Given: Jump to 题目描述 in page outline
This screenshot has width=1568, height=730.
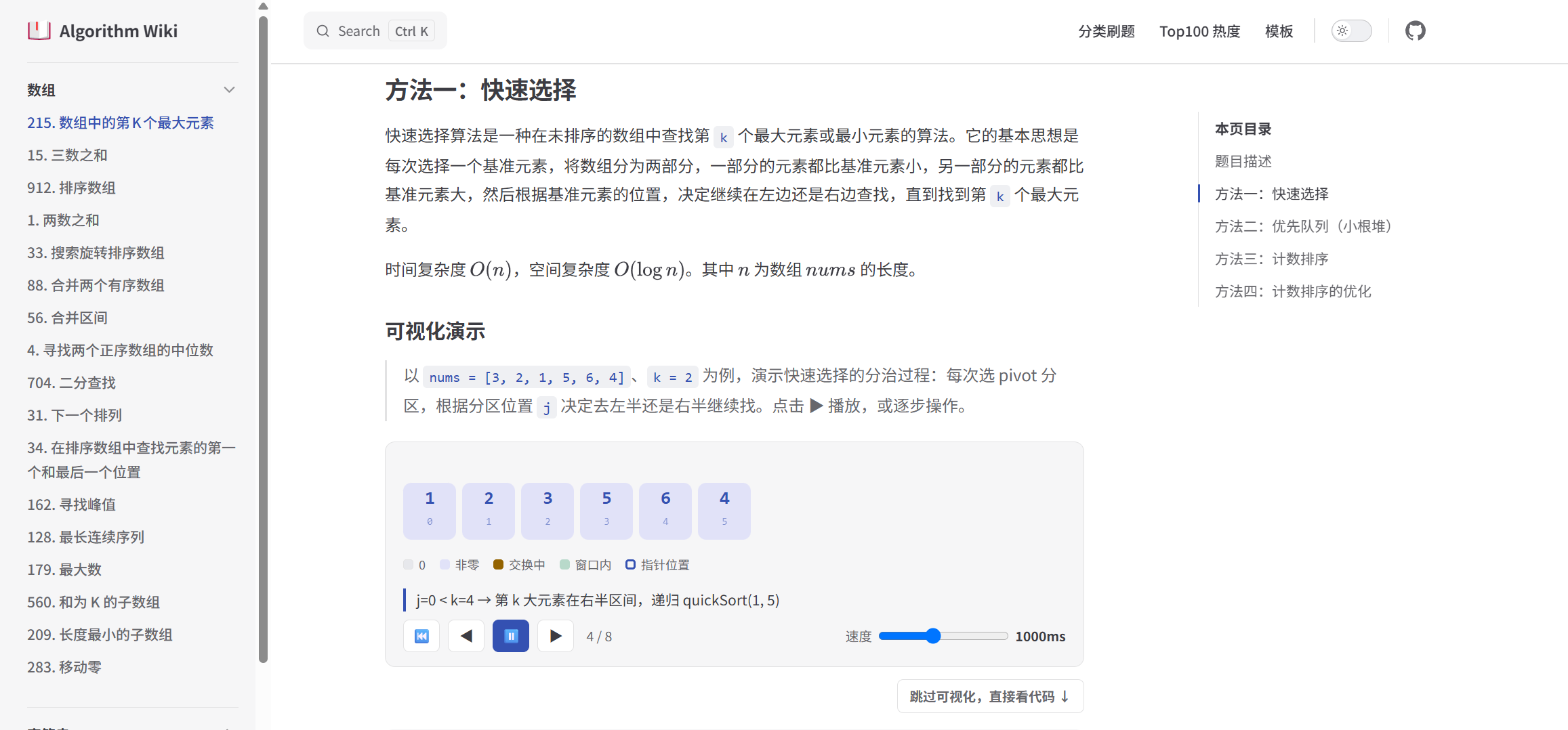Looking at the screenshot, I should pos(1243,161).
